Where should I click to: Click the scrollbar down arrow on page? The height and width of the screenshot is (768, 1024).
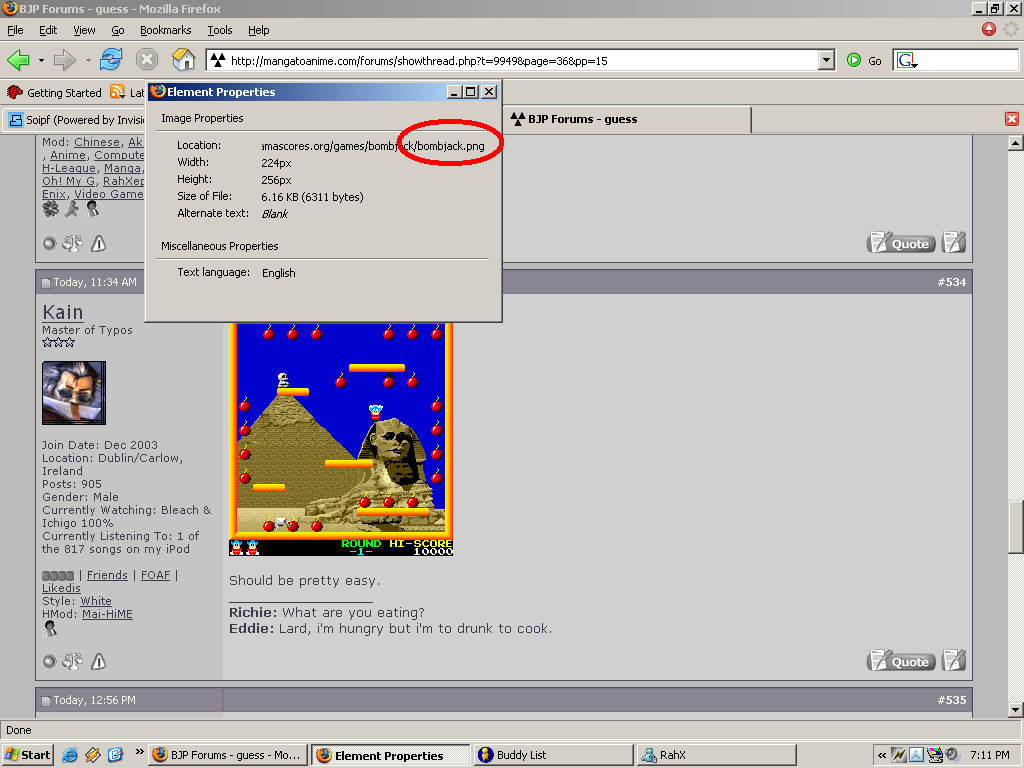pos(1016,710)
